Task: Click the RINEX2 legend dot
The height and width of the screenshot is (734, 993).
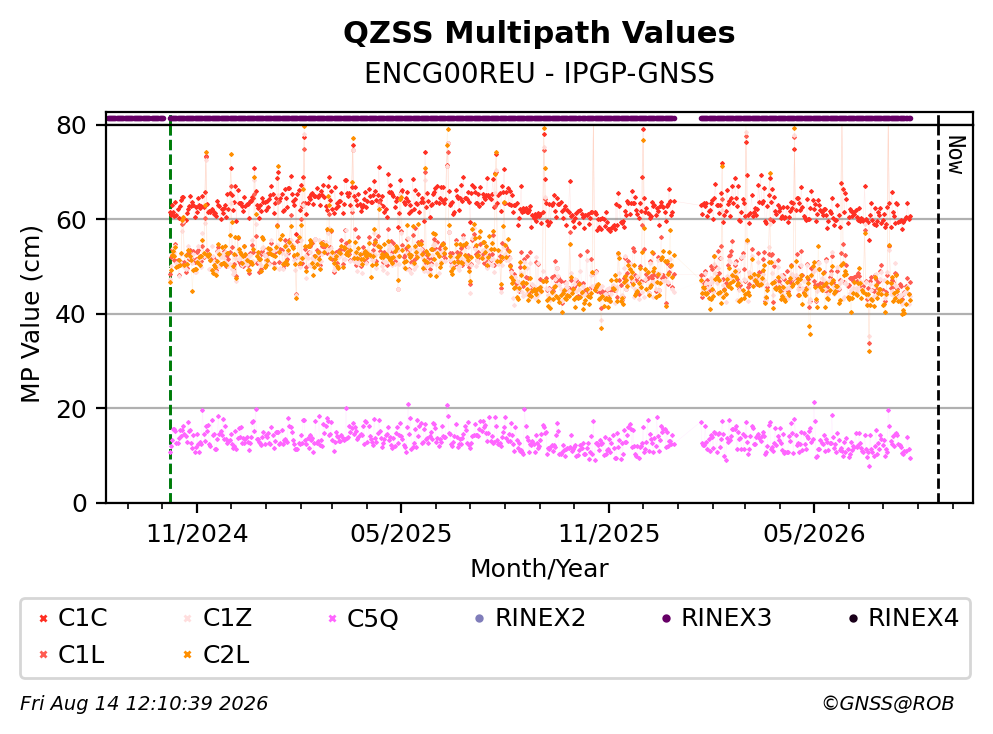Action: tap(479, 618)
